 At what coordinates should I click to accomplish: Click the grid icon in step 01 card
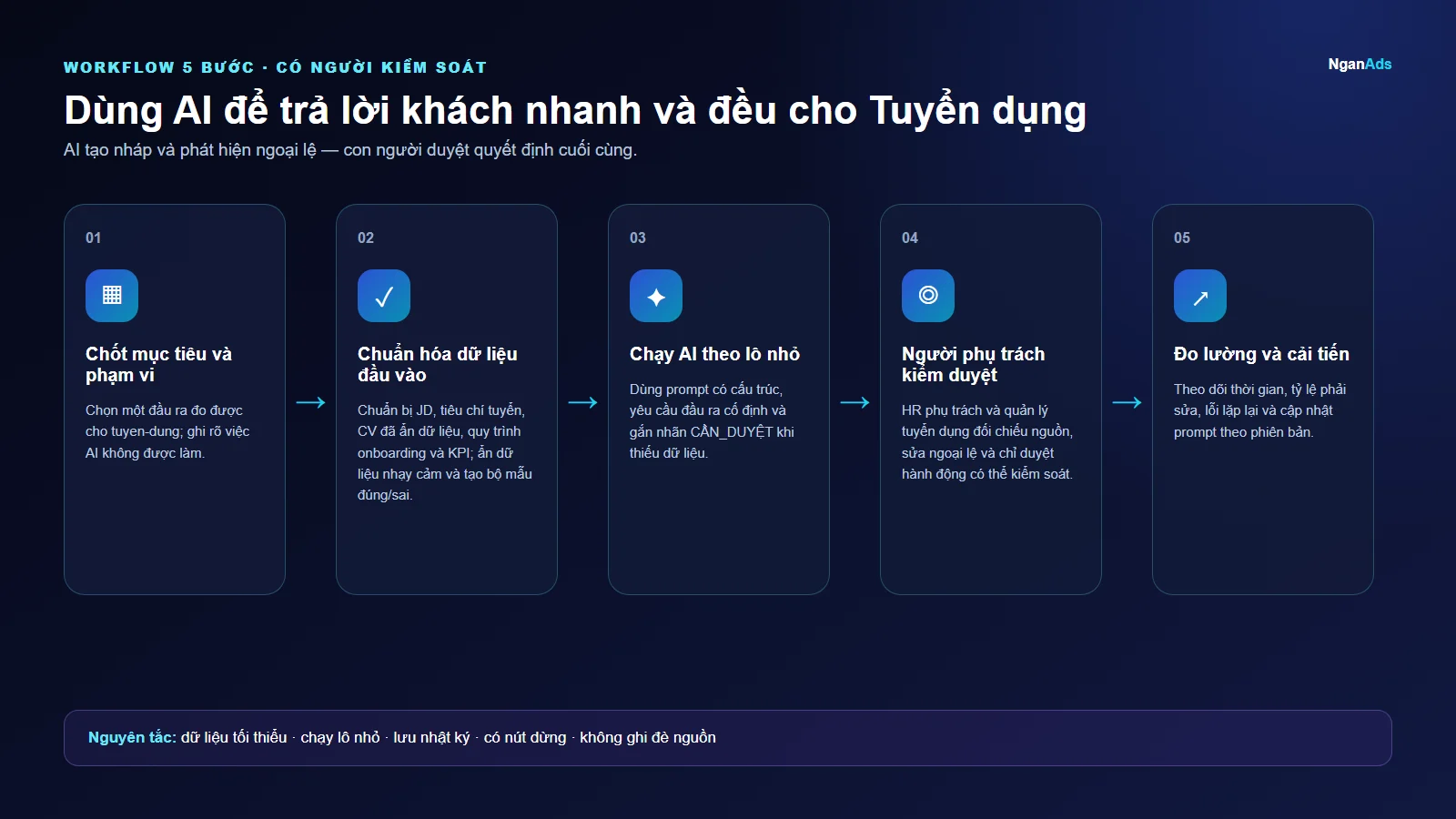coord(112,296)
